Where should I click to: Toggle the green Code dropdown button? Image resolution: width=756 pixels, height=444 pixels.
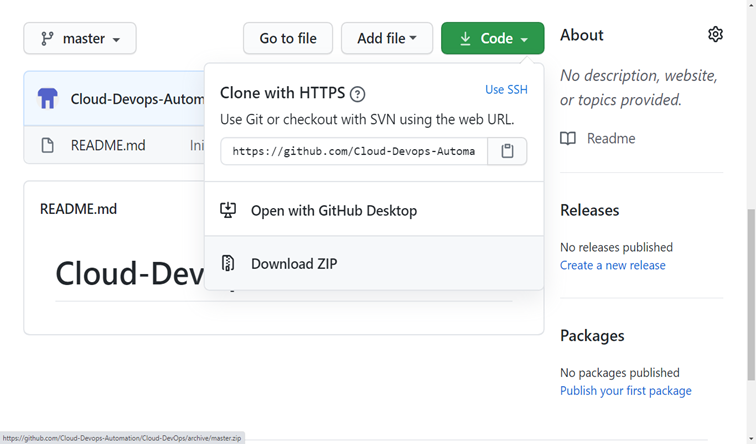tap(492, 38)
